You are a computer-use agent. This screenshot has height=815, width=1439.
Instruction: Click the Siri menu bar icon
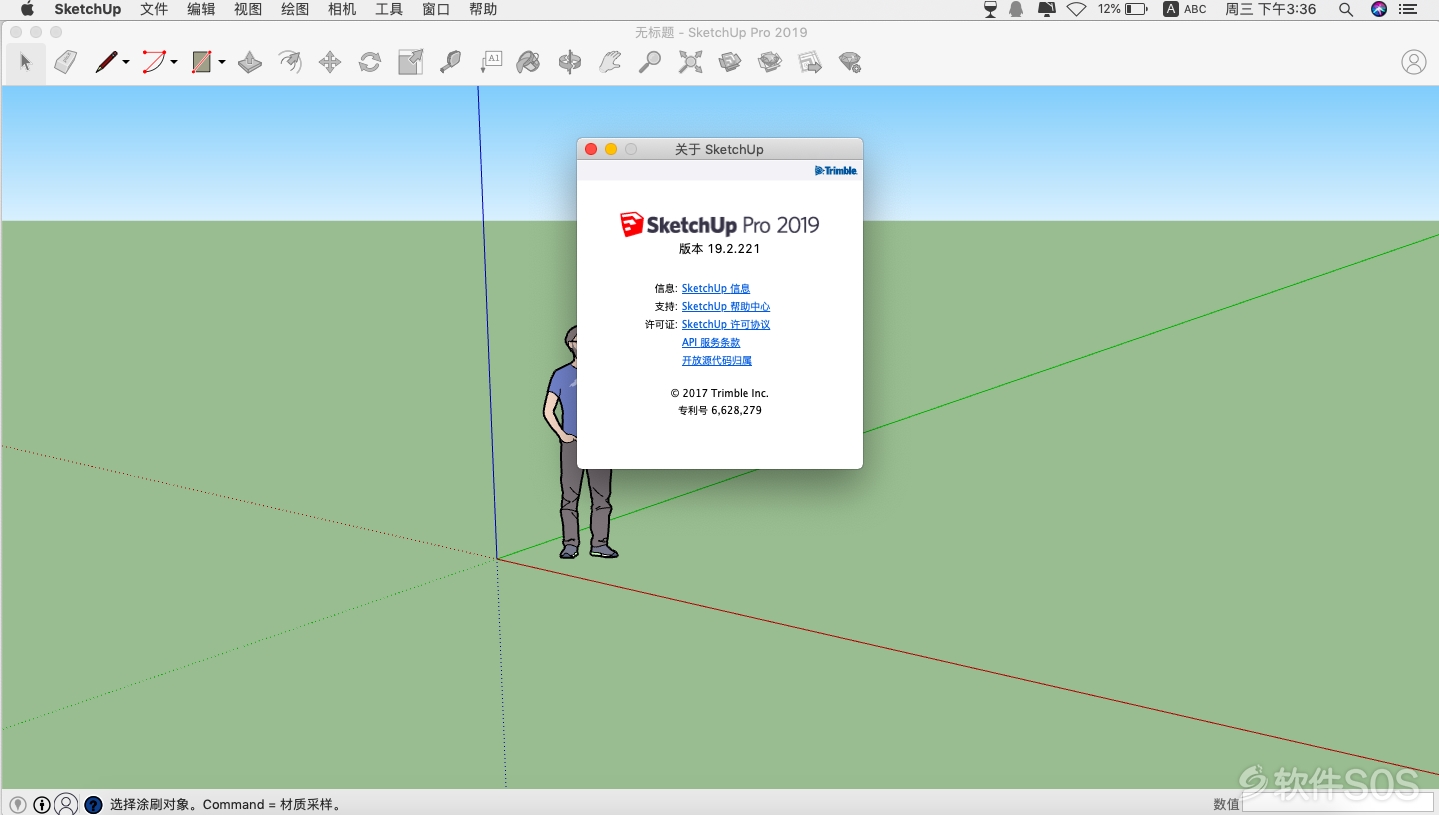[x=1379, y=9]
